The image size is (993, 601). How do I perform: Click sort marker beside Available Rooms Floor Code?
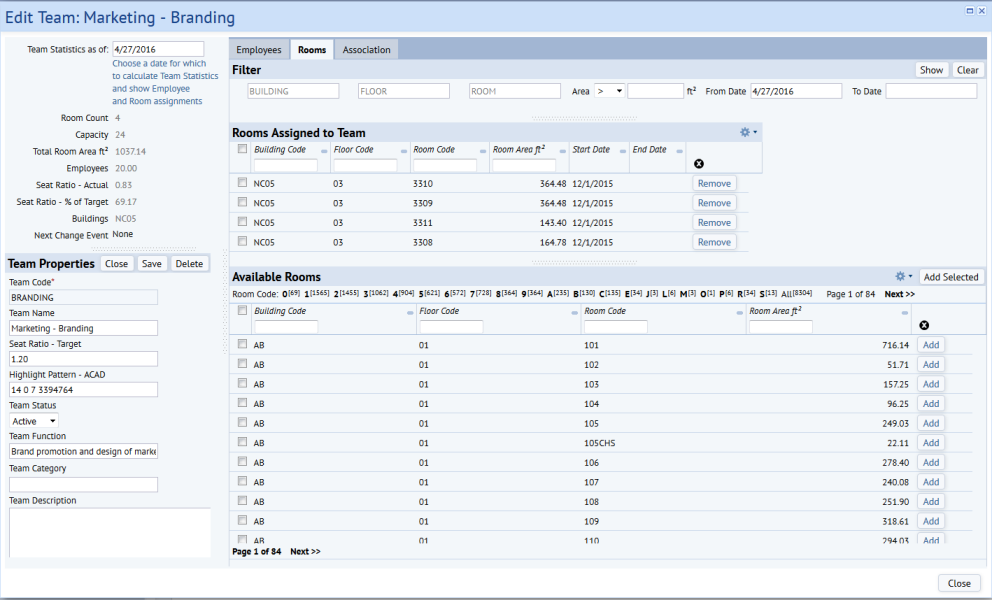tap(574, 313)
